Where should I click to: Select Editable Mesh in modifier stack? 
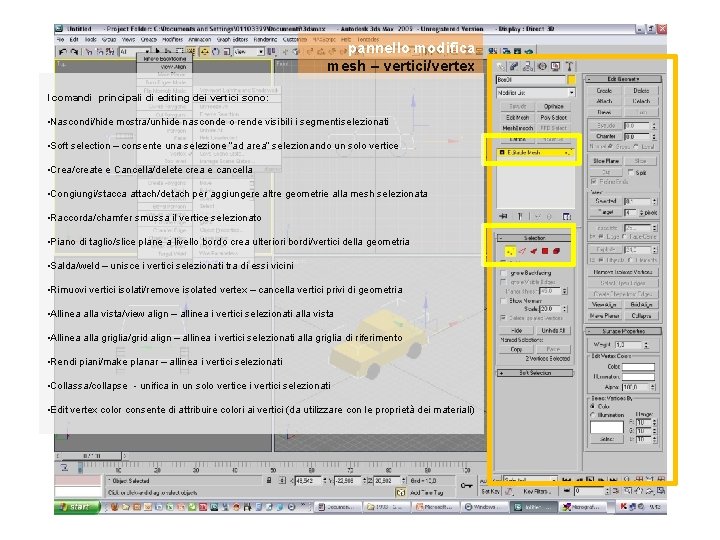click(535, 152)
